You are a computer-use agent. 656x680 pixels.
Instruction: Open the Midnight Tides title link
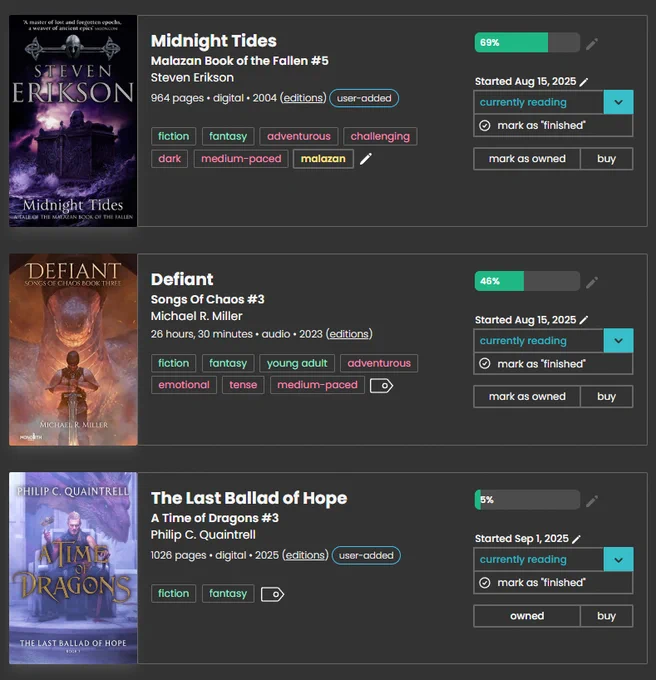pos(213,41)
